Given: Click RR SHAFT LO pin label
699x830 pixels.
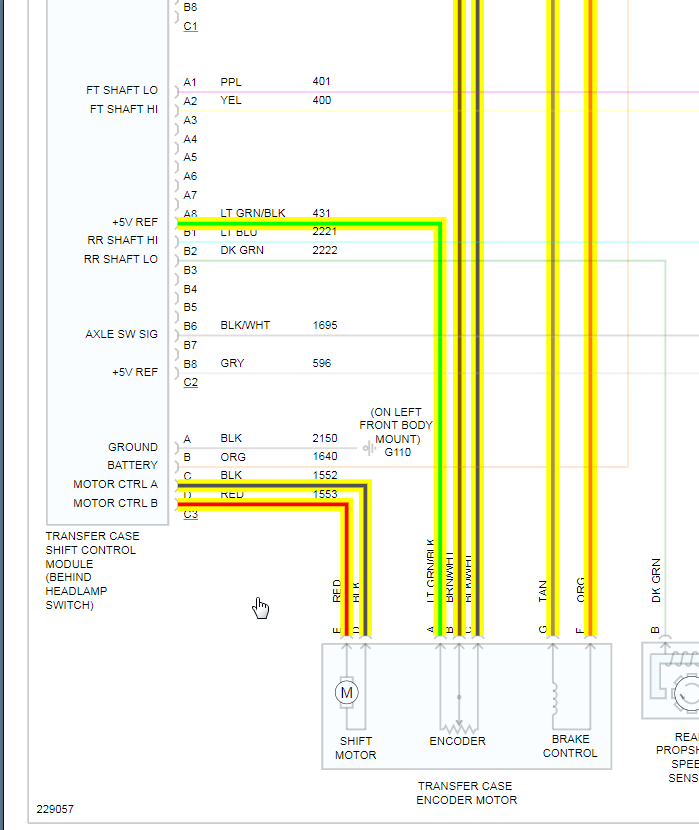Looking at the screenshot, I should 121,259.
